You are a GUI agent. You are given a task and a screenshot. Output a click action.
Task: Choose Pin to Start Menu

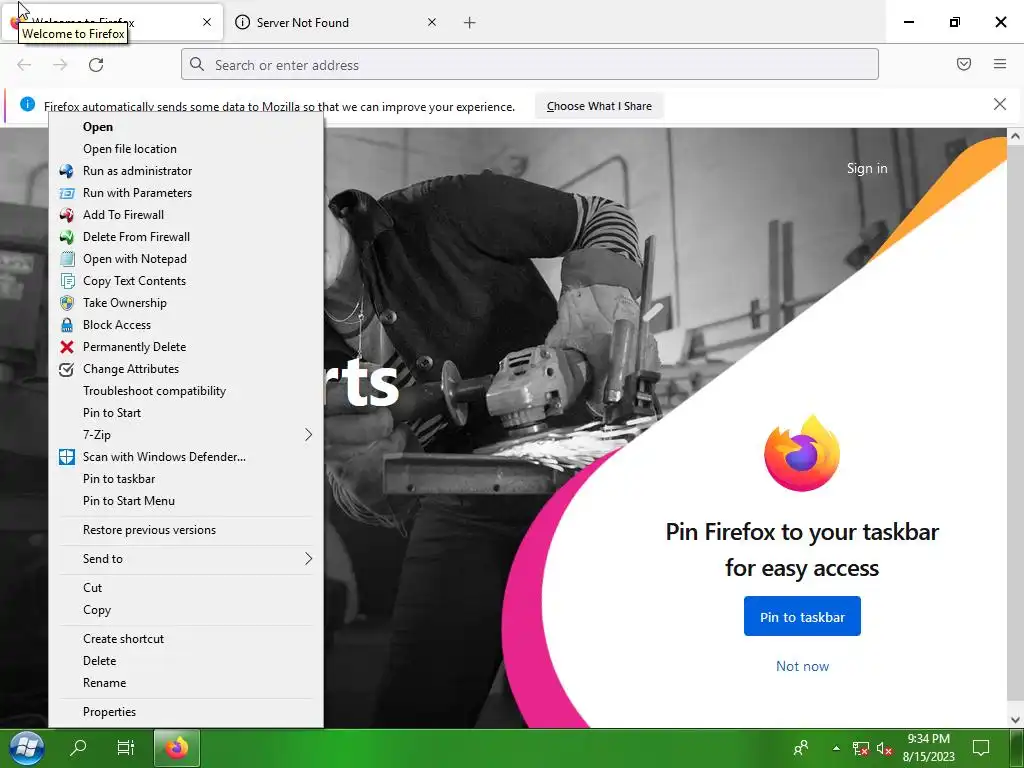[129, 501]
